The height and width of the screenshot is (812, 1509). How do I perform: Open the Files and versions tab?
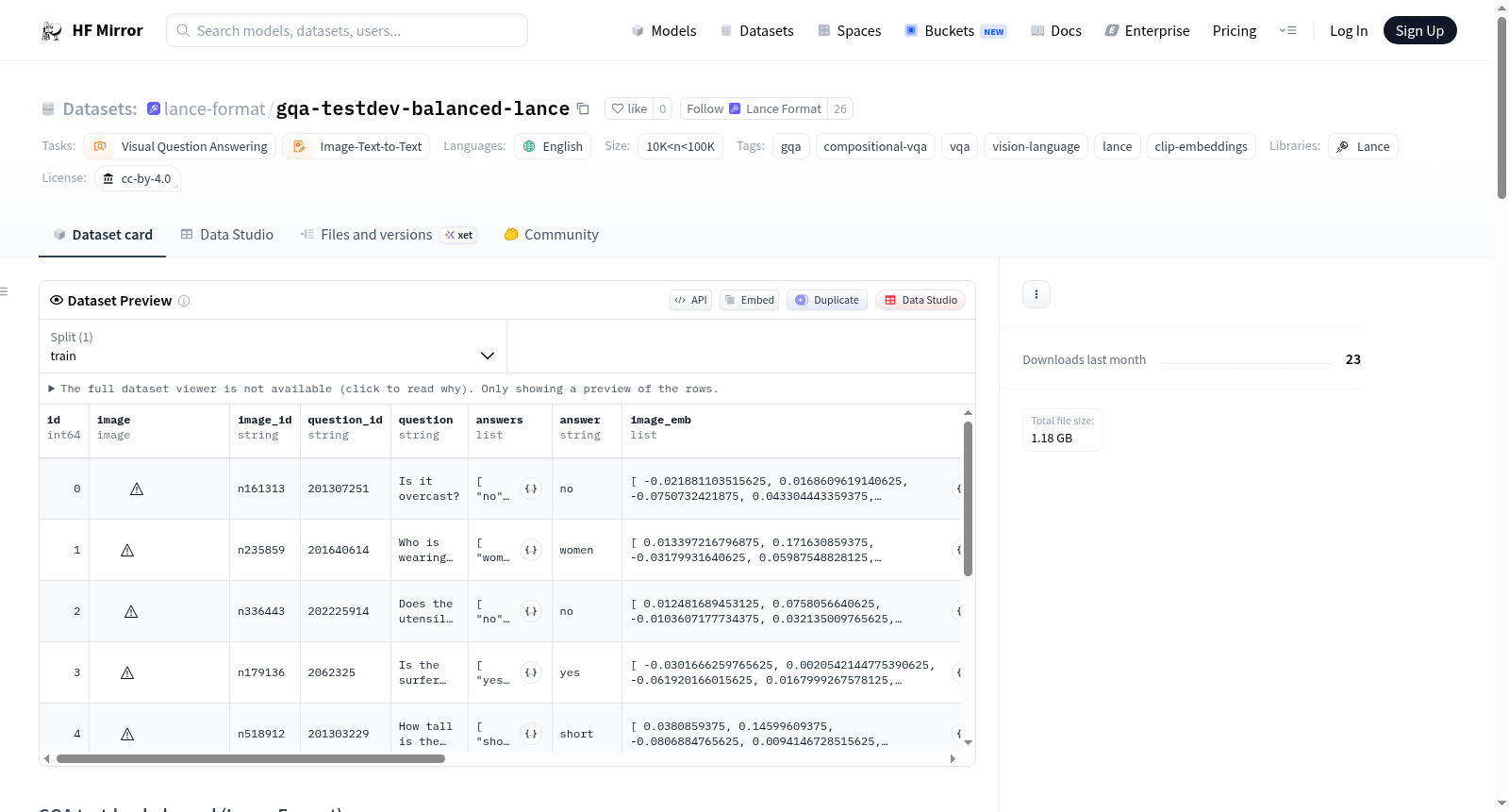pos(388,235)
